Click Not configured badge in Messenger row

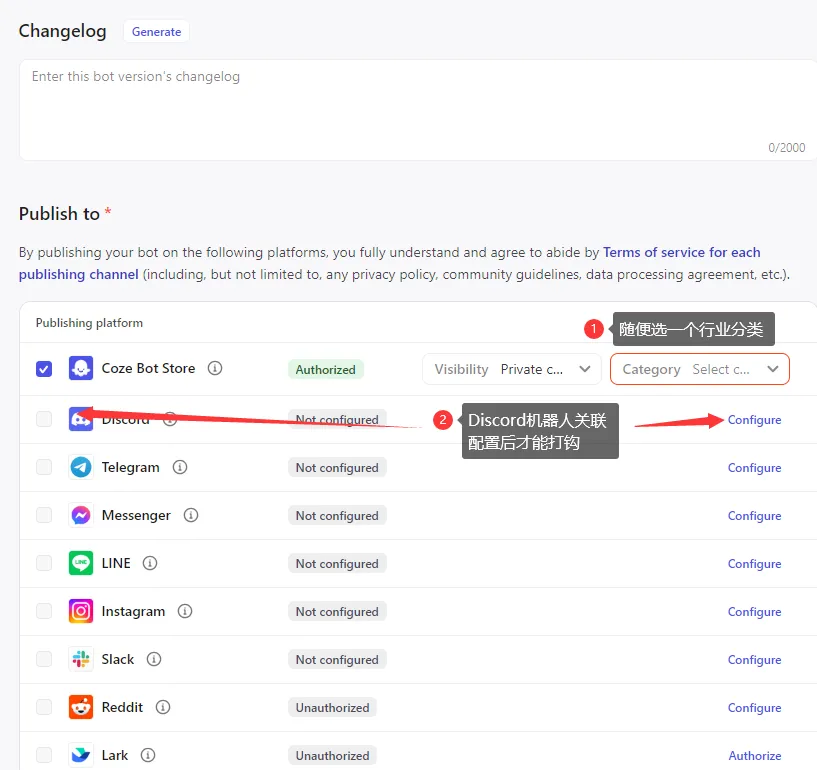point(337,516)
